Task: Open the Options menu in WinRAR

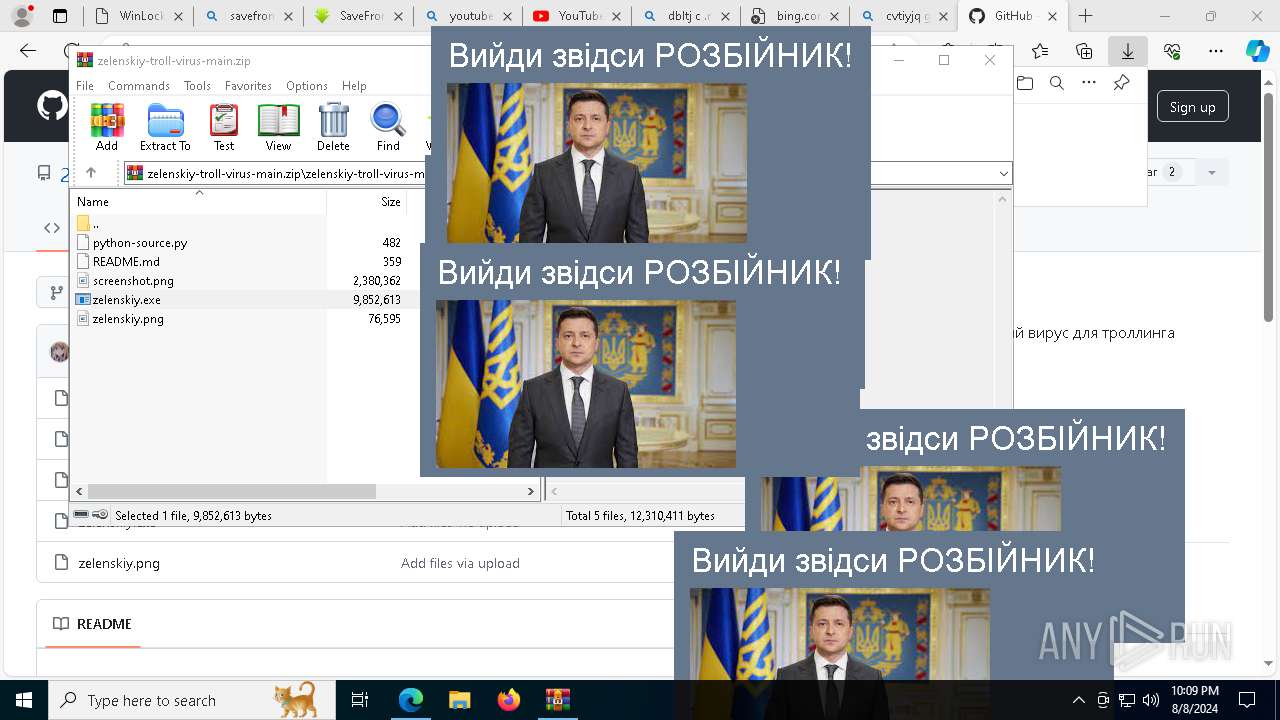Action: [x=307, y=86]
